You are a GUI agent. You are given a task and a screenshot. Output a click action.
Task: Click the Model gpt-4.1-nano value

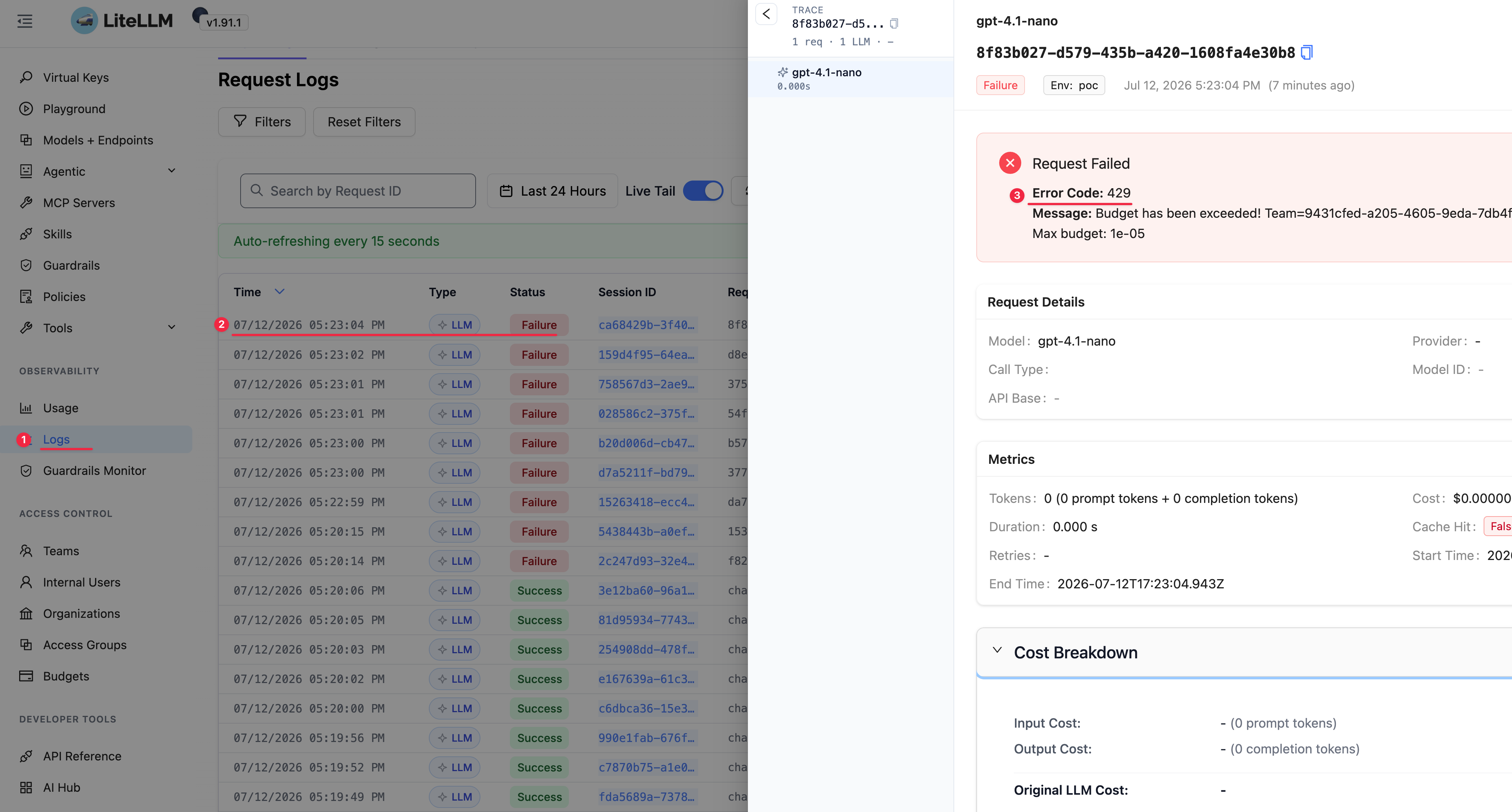click(1077, 341)
